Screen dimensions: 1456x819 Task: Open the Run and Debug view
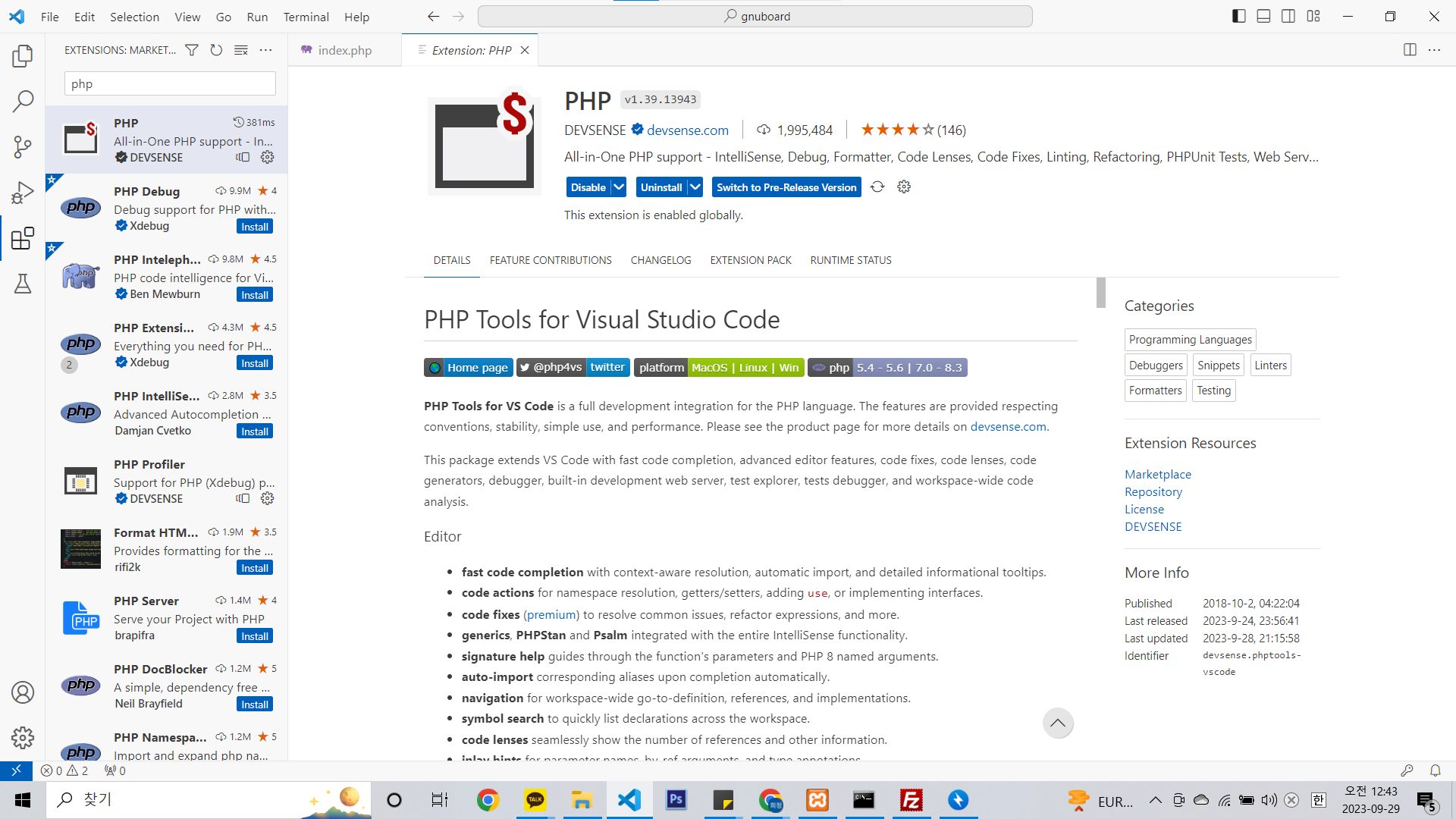click(23, 193)
